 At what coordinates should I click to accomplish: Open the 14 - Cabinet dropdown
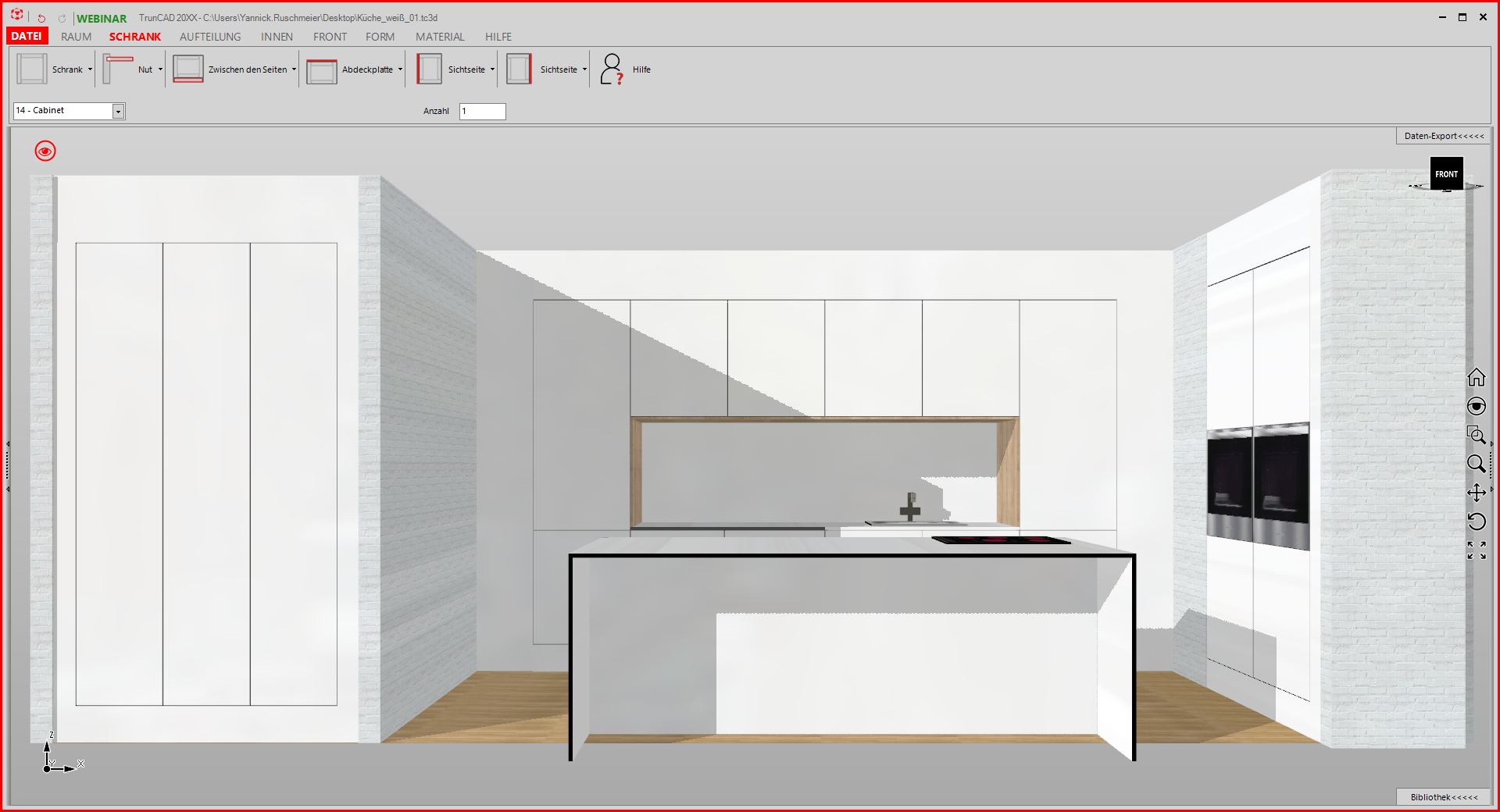118,111
